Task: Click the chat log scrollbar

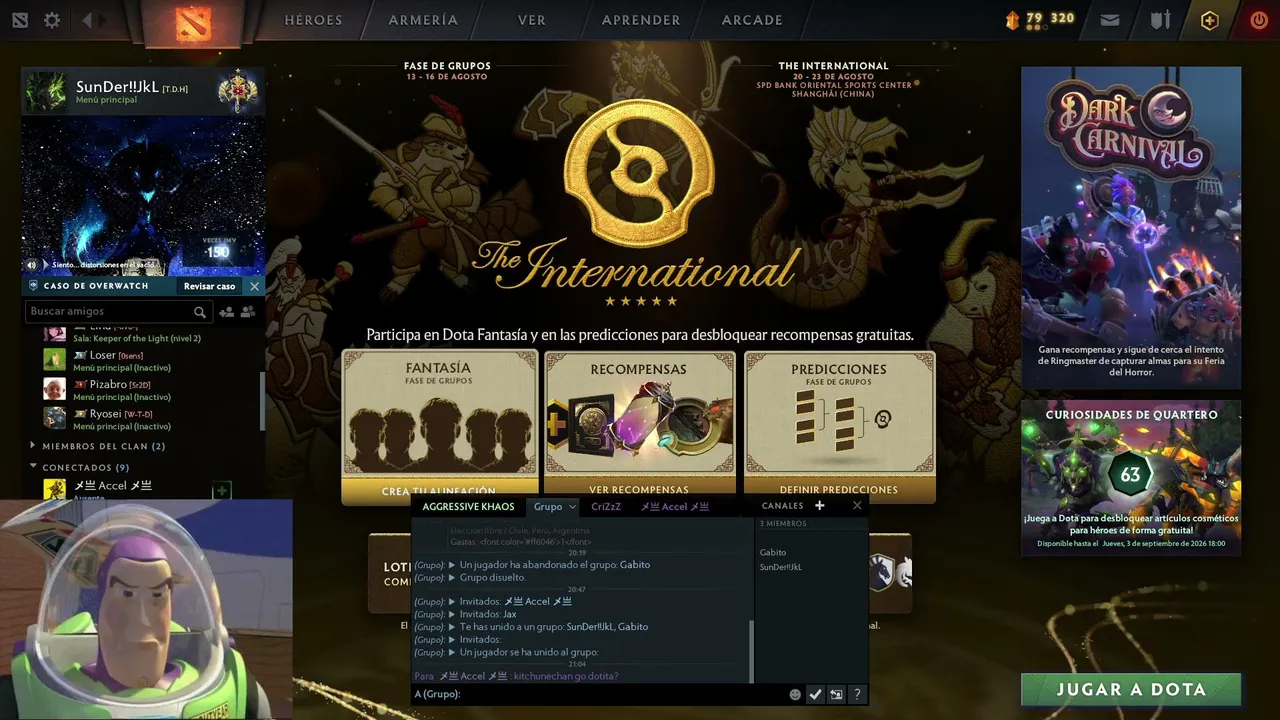Action: tap(751, 650)
